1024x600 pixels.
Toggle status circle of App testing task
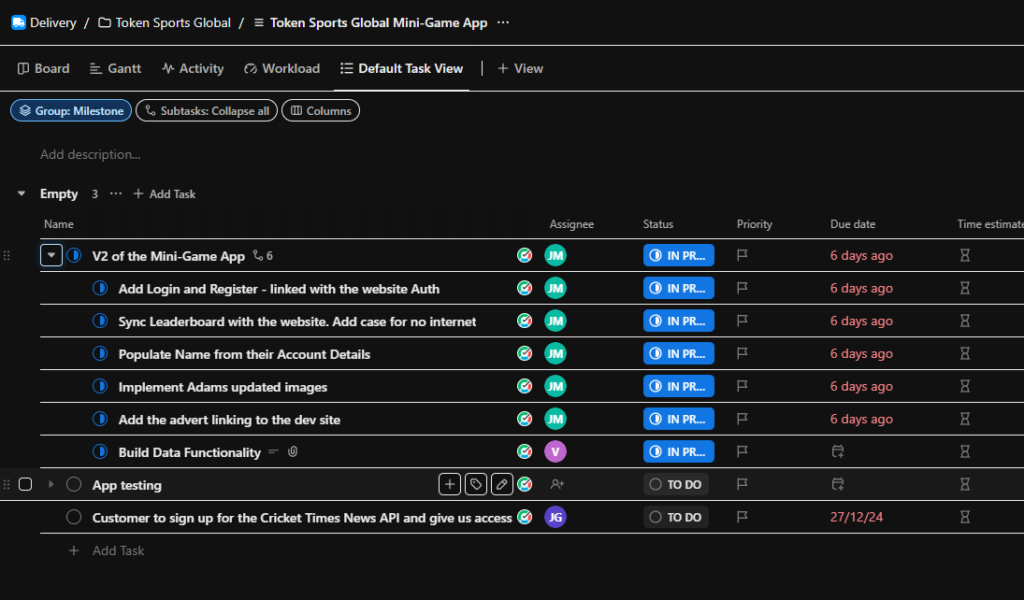73,485
